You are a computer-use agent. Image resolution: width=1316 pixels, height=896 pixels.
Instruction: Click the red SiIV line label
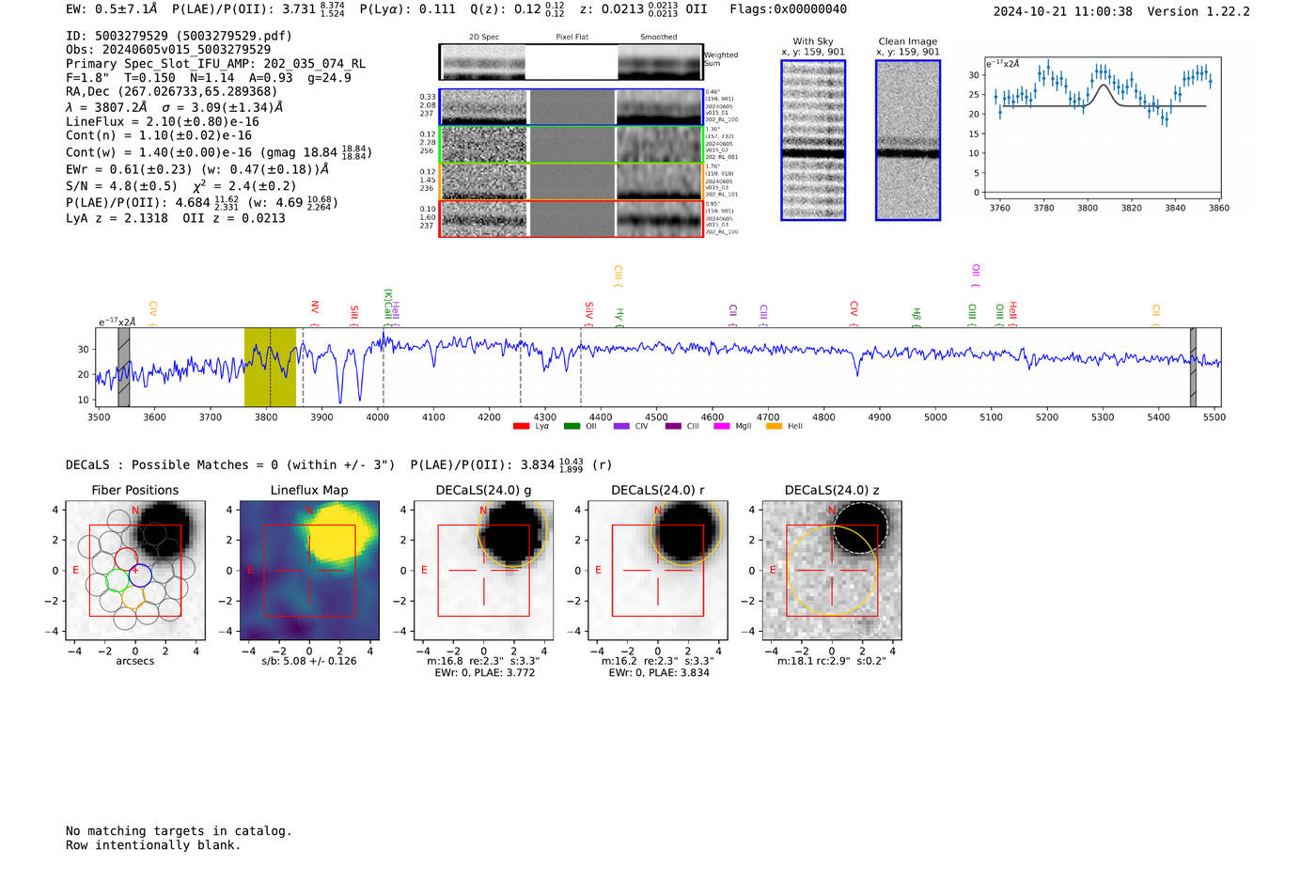589,312
